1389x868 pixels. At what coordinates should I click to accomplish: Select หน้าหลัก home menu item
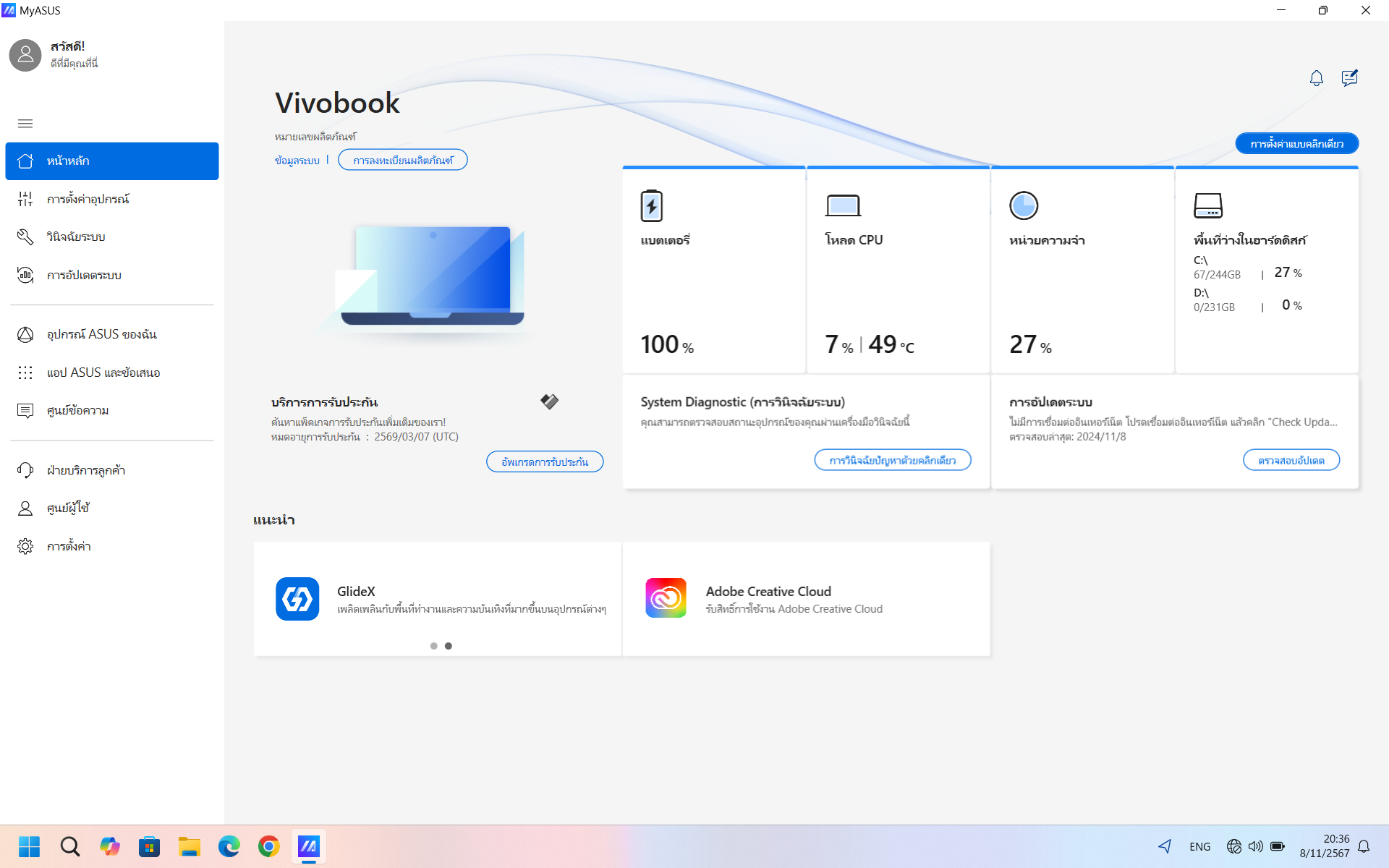click(112, 161)
